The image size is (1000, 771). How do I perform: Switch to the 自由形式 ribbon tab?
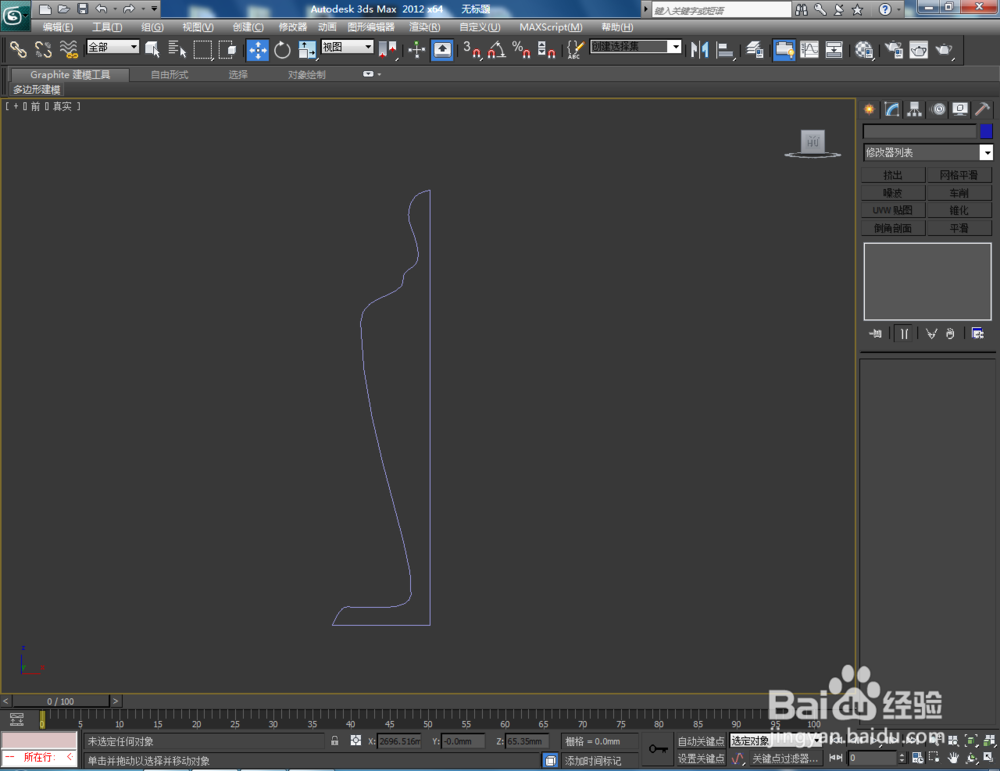[x=169, y=75]
